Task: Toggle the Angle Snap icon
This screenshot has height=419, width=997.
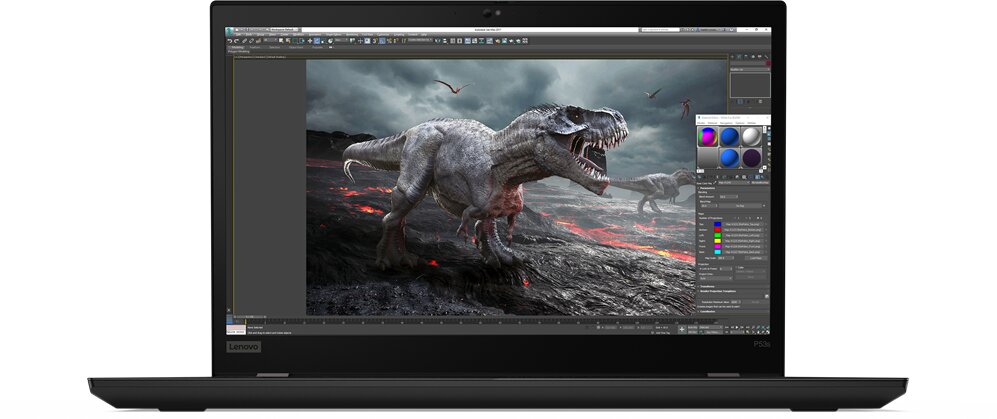Action: coord(382,41)
